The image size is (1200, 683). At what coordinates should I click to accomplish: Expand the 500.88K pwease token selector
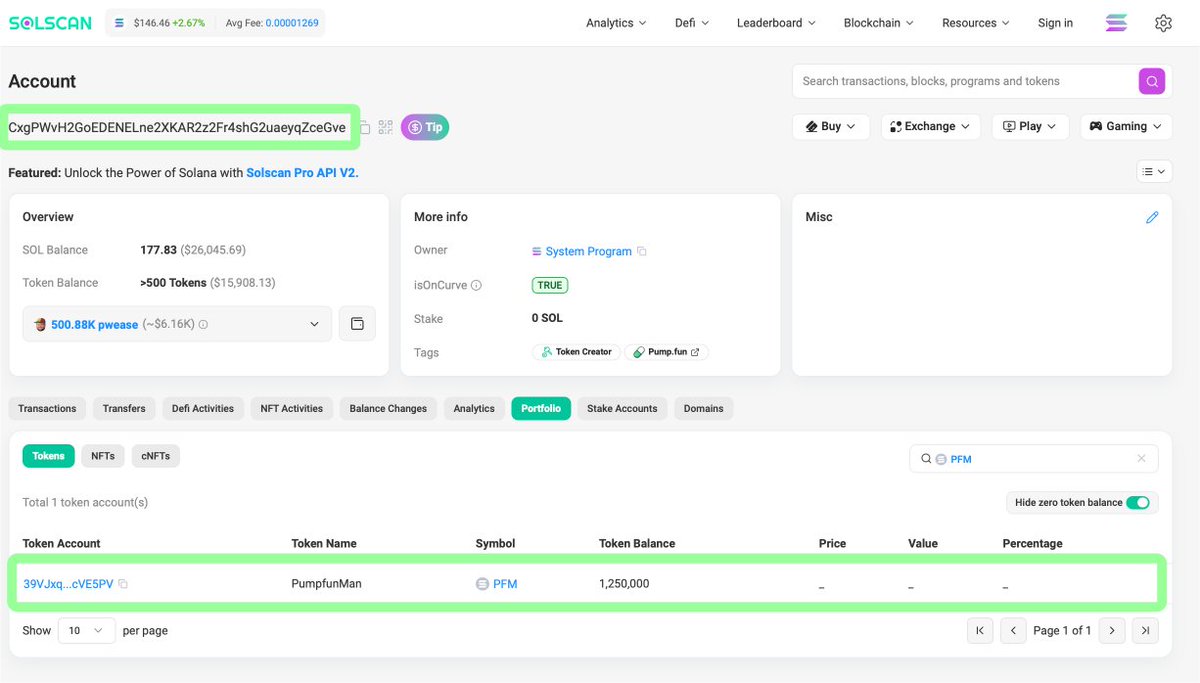point(177,324)
